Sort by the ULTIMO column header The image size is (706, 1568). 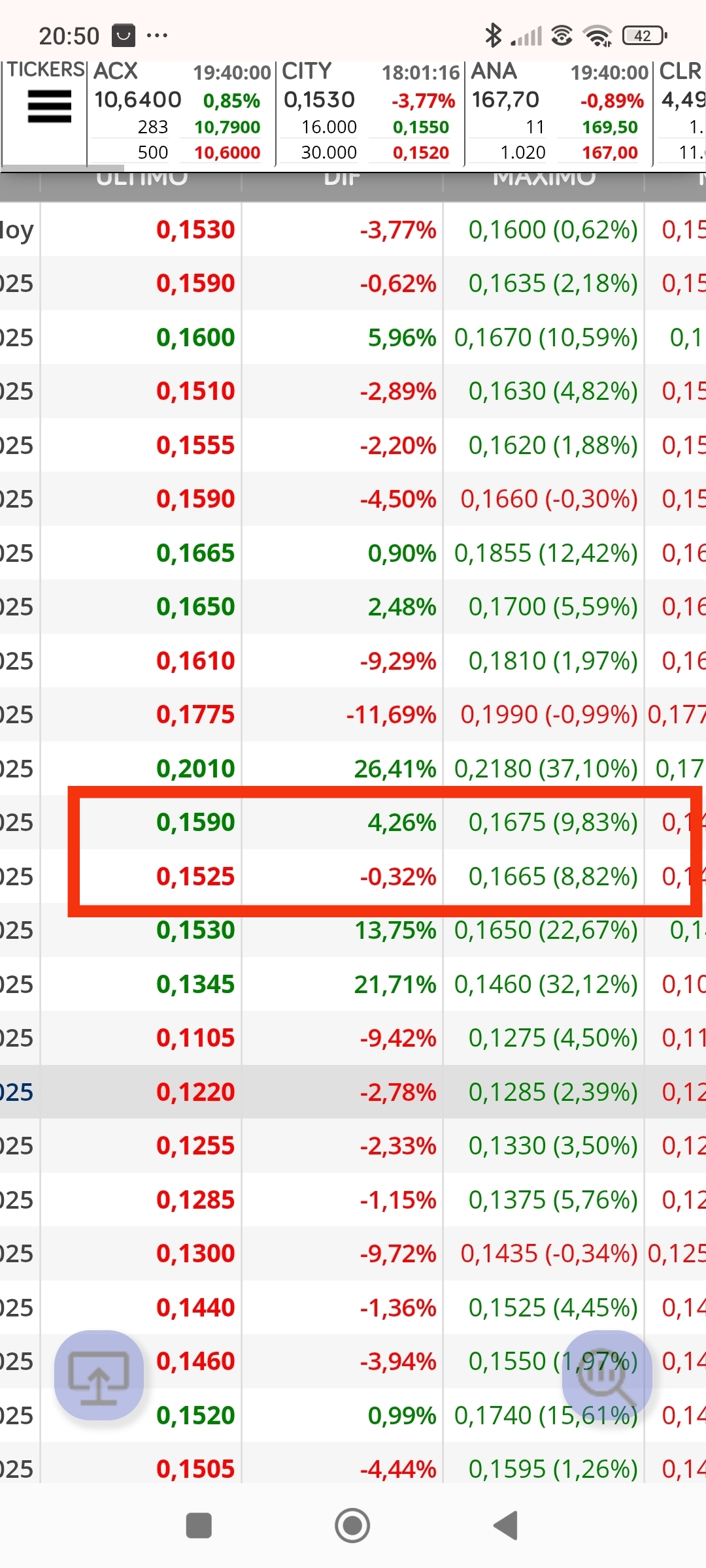tap(141, 181)
